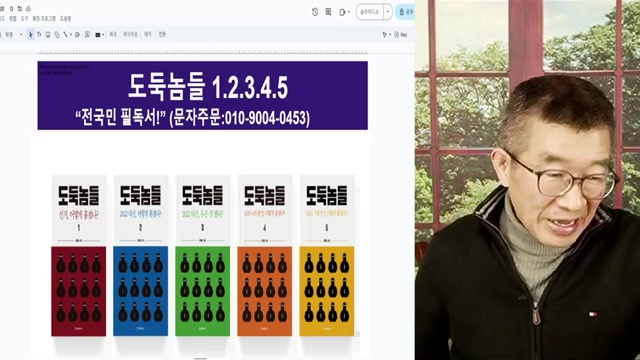Click the black rectangle toolbar icon
The width and height of the screenshot is (640, 360).
pos(98,35)
